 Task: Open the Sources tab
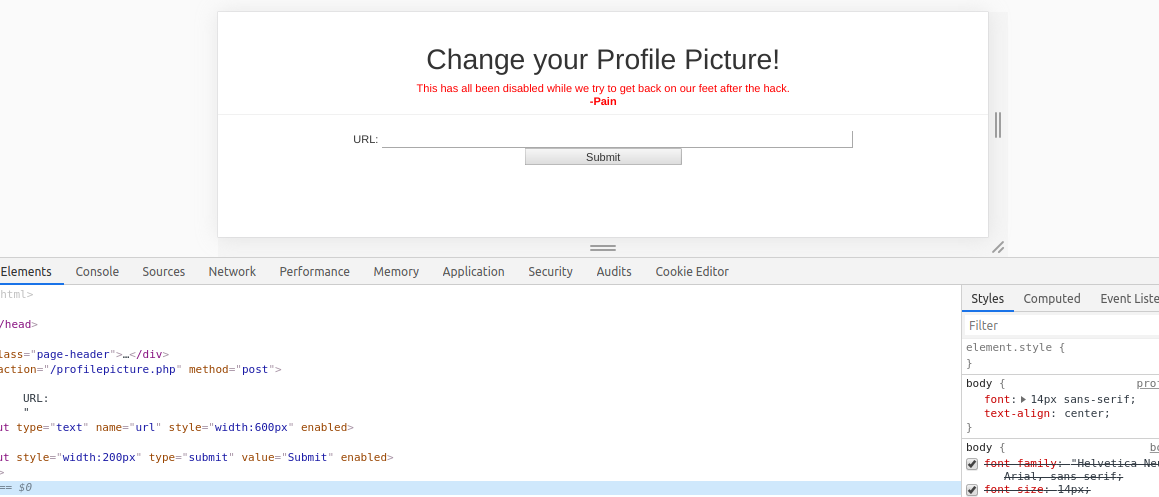click(x=163, y=271)
